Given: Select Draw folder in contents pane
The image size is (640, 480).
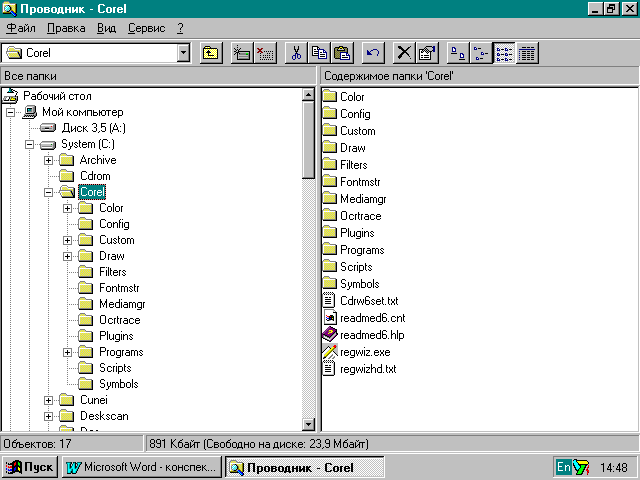Looking at the screenshot, I should click(x=344, y=148).
